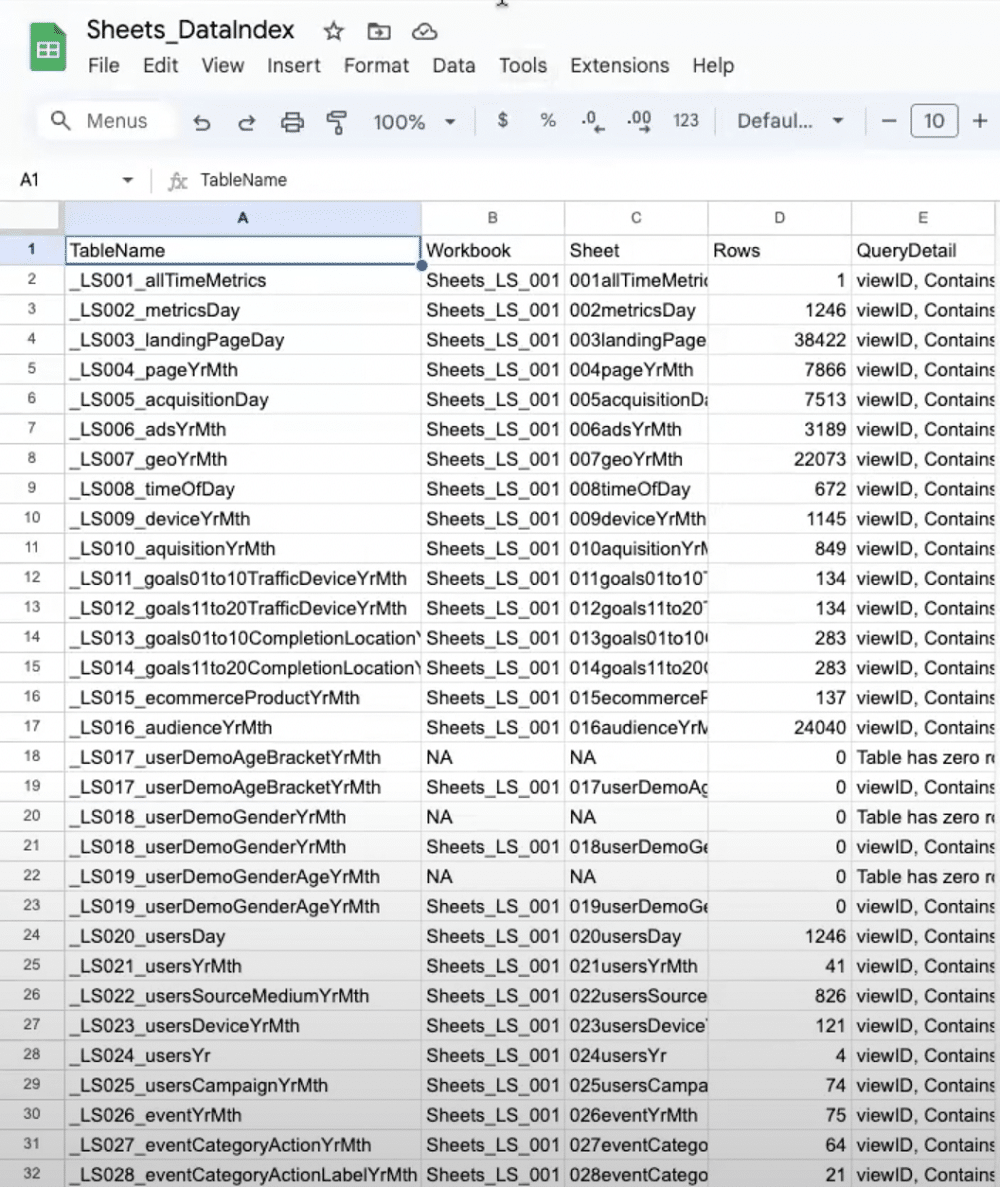This screenshot has width=1000, height=1187.
Task: Select the Paint format tool
Action: (337, 121)
